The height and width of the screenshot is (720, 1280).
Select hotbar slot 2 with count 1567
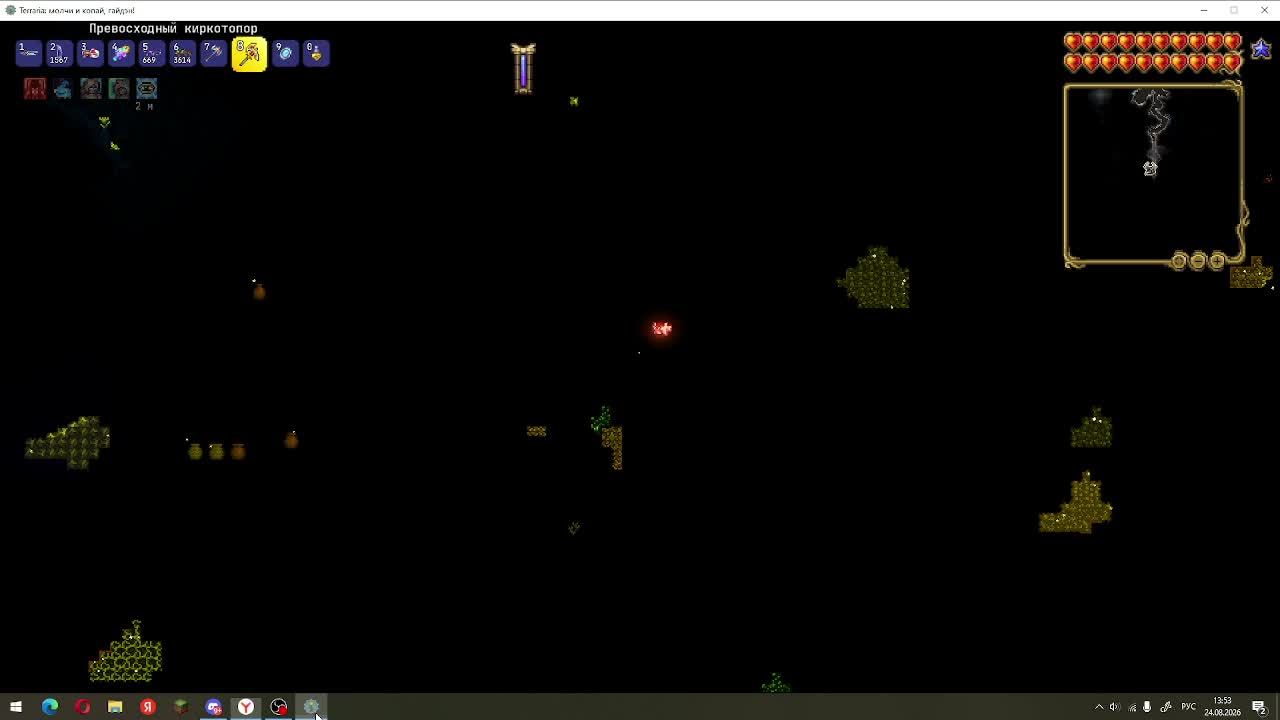pos(59,52)
